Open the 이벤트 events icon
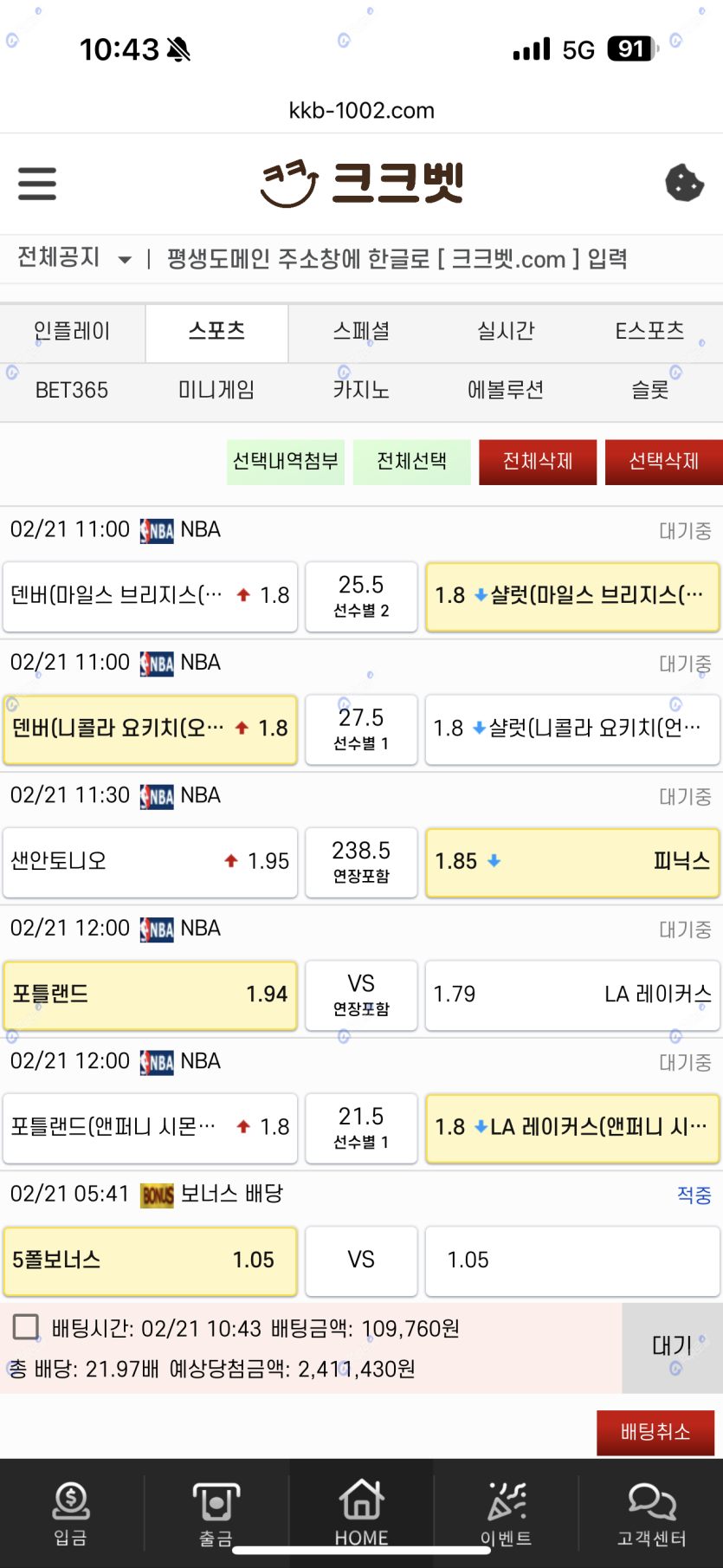The height and width of the screenshot is (1568, 723). click(x=506, y=1513)
